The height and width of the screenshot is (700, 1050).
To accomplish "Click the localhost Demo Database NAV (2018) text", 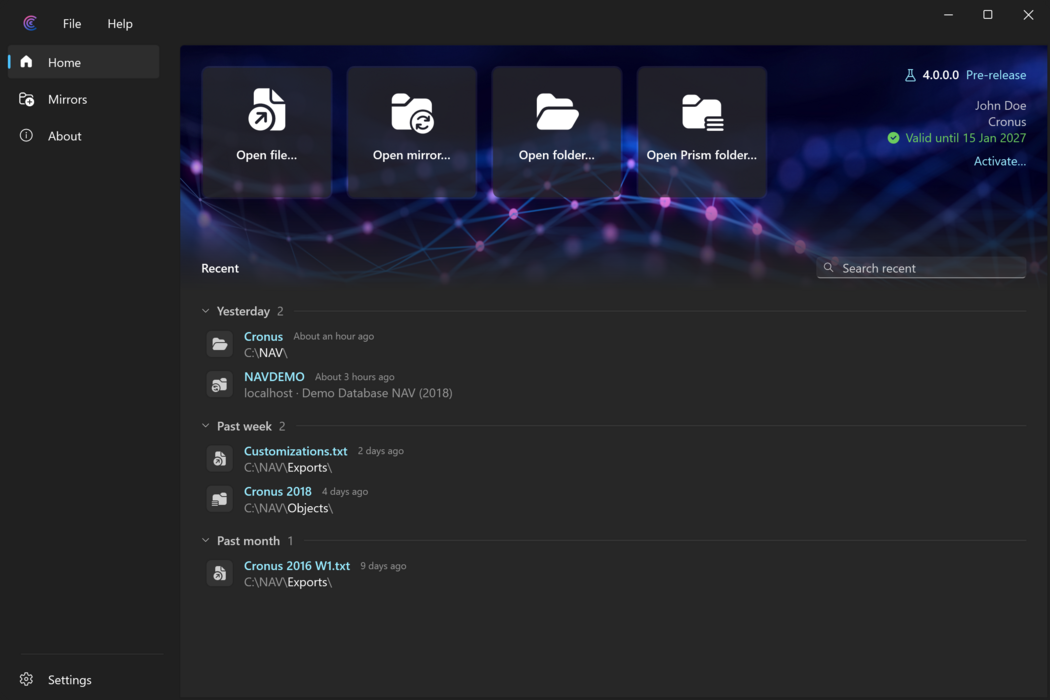I will click(348, 393).
